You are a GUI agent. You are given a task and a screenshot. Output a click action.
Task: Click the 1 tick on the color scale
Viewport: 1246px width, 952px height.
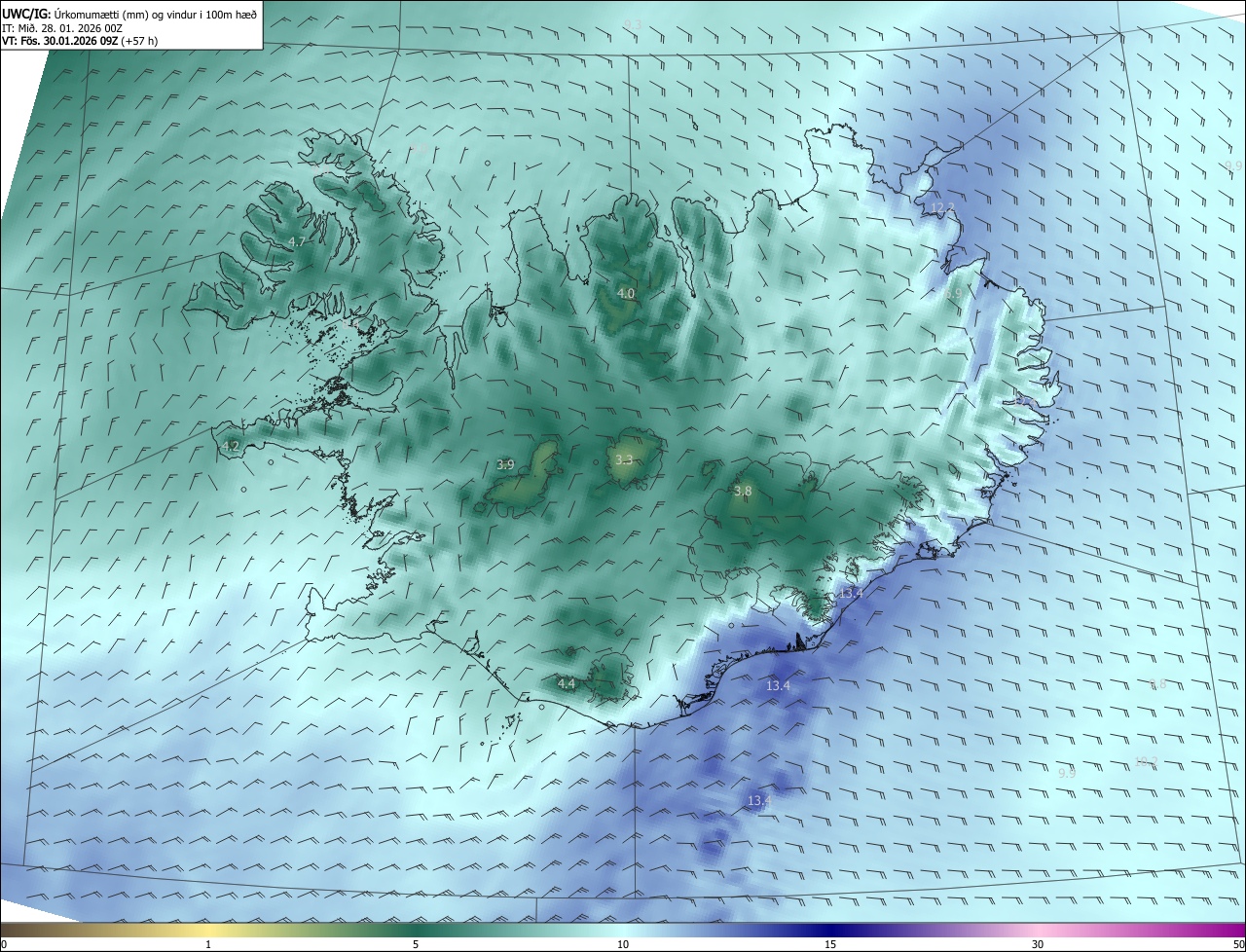click(x=208, y=944)
